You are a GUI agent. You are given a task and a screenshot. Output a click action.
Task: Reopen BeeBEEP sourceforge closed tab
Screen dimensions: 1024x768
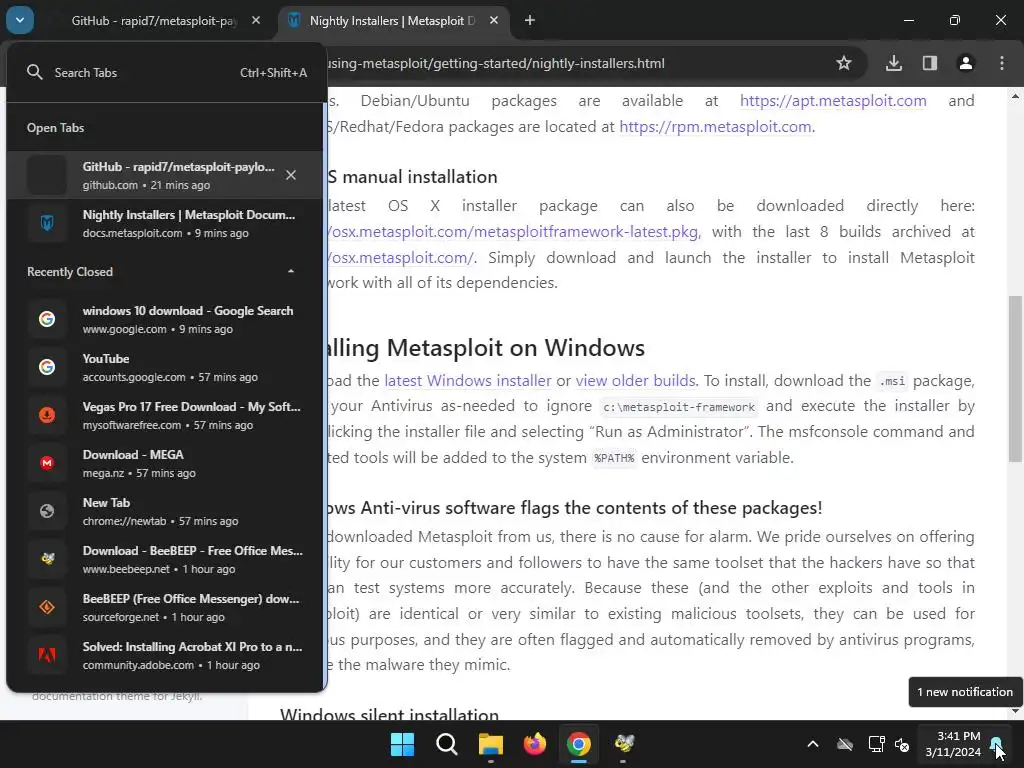click(x=166, y=607)
